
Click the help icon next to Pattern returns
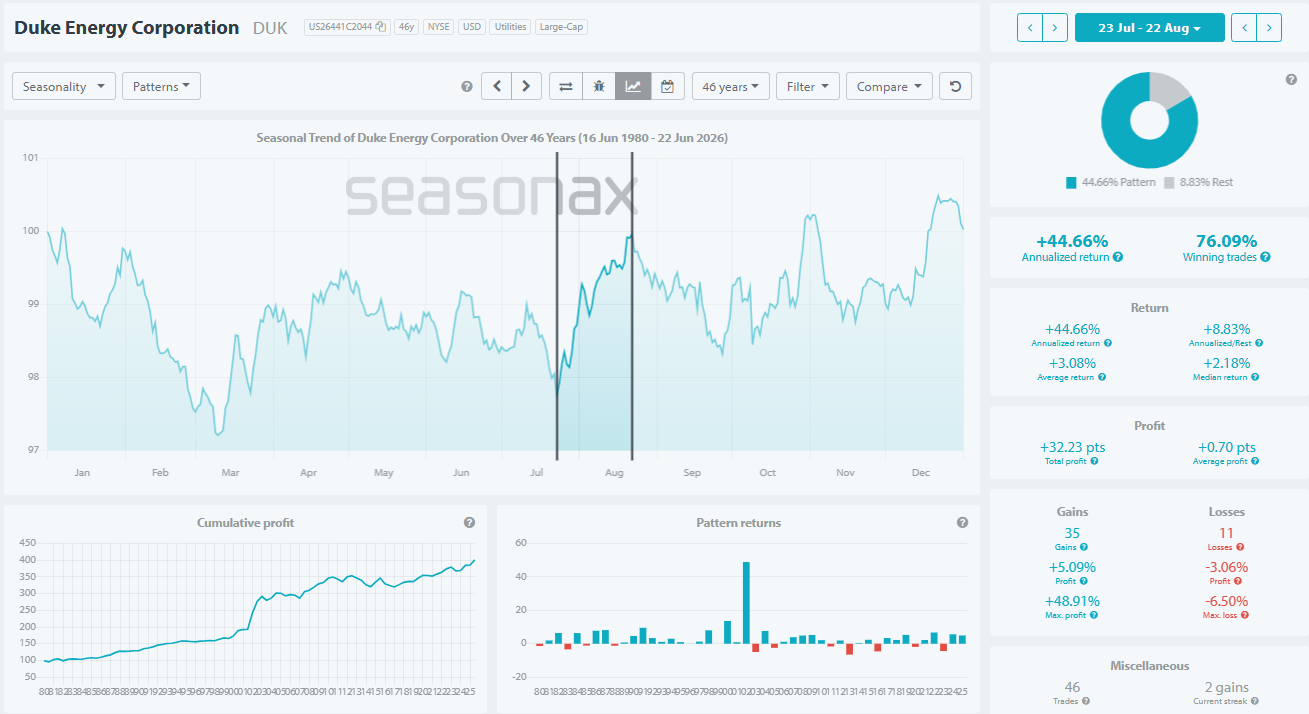(962, 522)
